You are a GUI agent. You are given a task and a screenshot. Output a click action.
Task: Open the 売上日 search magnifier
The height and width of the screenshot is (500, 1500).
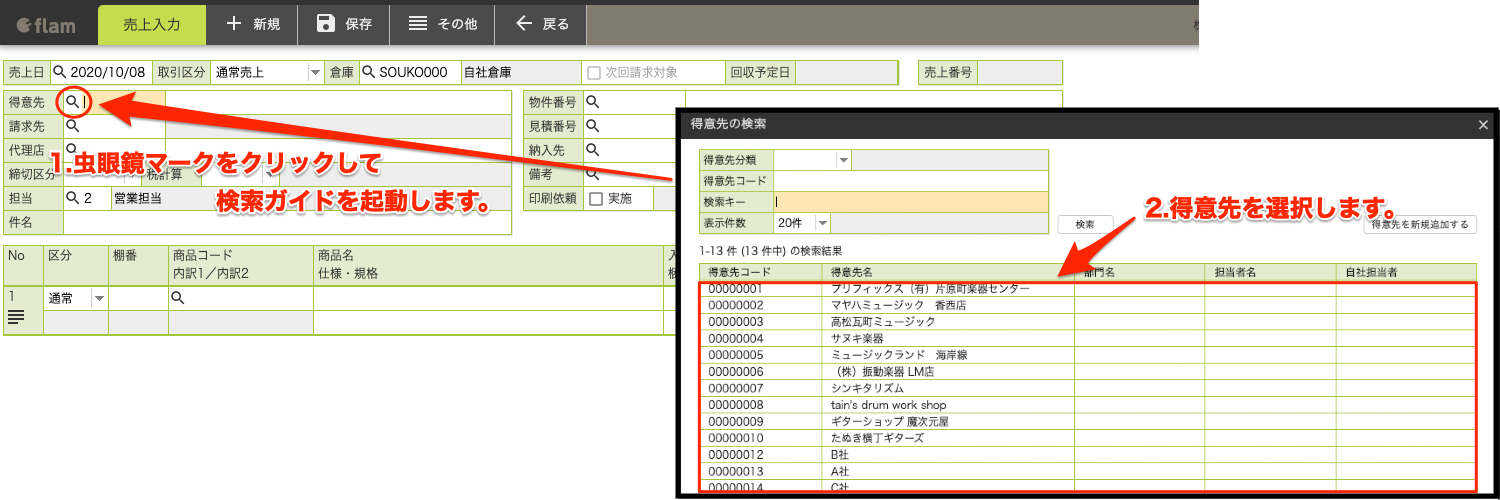click(x=60, y=73)
